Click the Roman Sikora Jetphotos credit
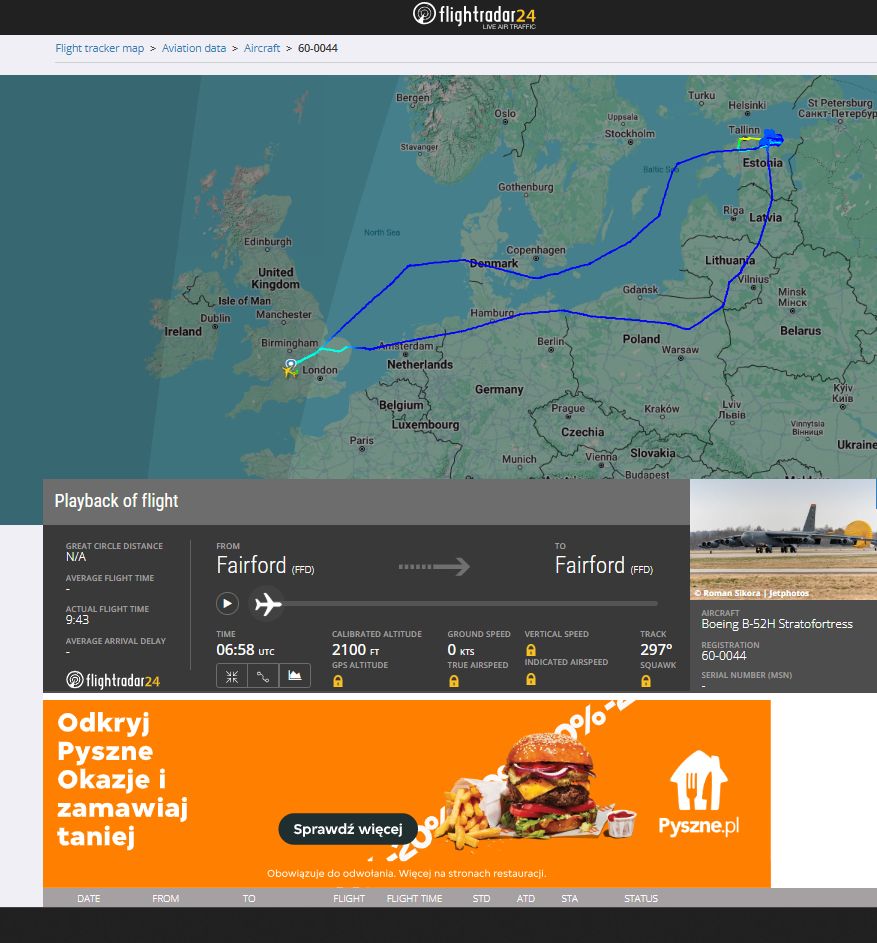 [751, 593]
